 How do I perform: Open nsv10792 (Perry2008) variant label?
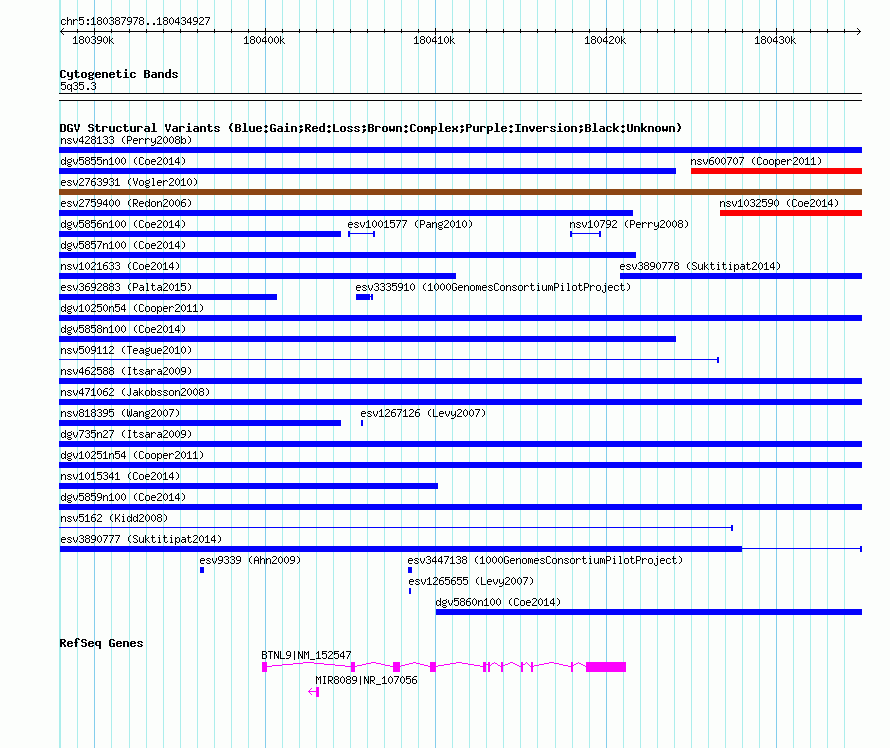pyautogui.click(x=629, y=224)
